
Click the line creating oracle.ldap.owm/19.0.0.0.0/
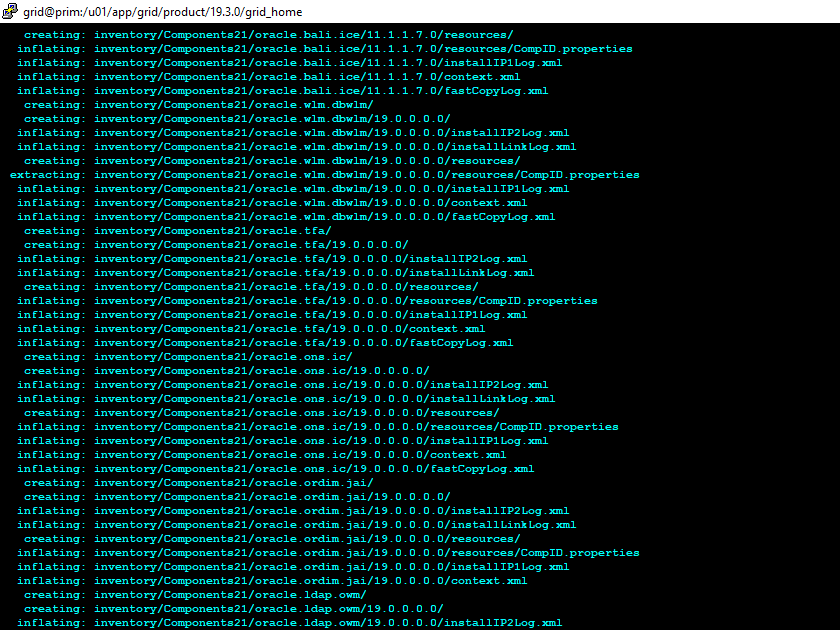(234, 609)
